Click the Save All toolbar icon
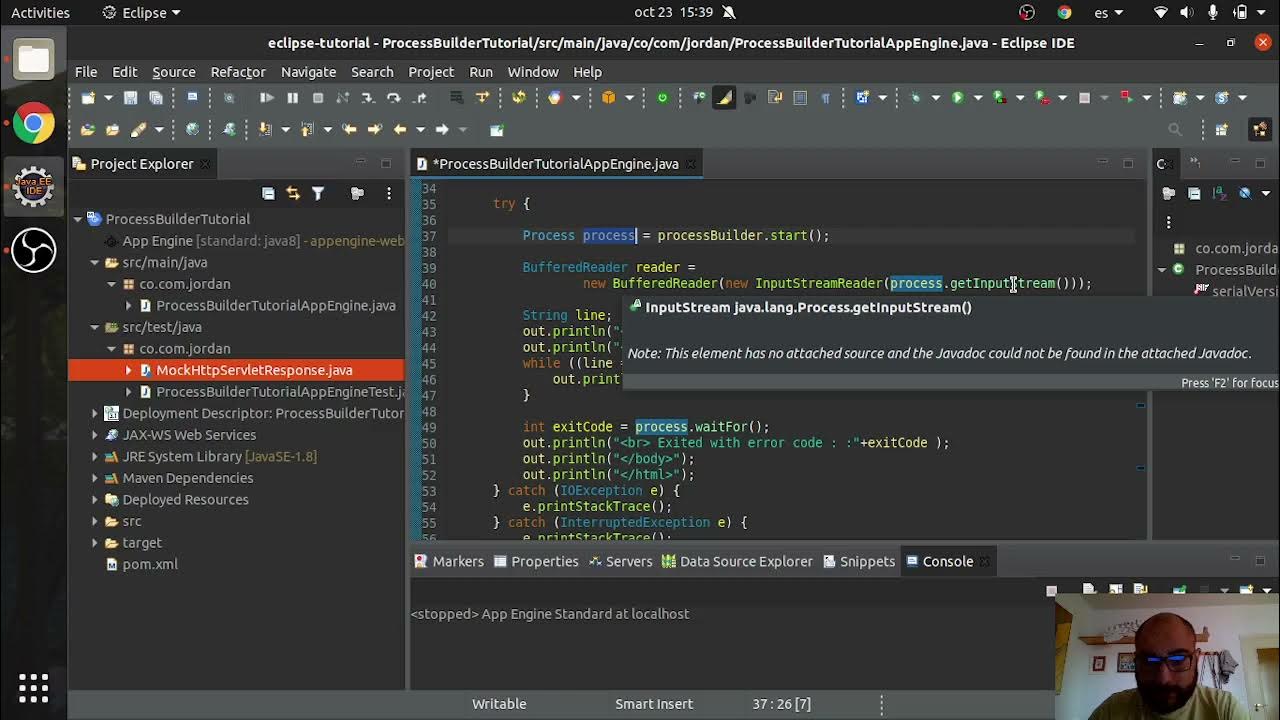Image resolution: width=1280 pixels, height=720 pixels. click(155, 97)
